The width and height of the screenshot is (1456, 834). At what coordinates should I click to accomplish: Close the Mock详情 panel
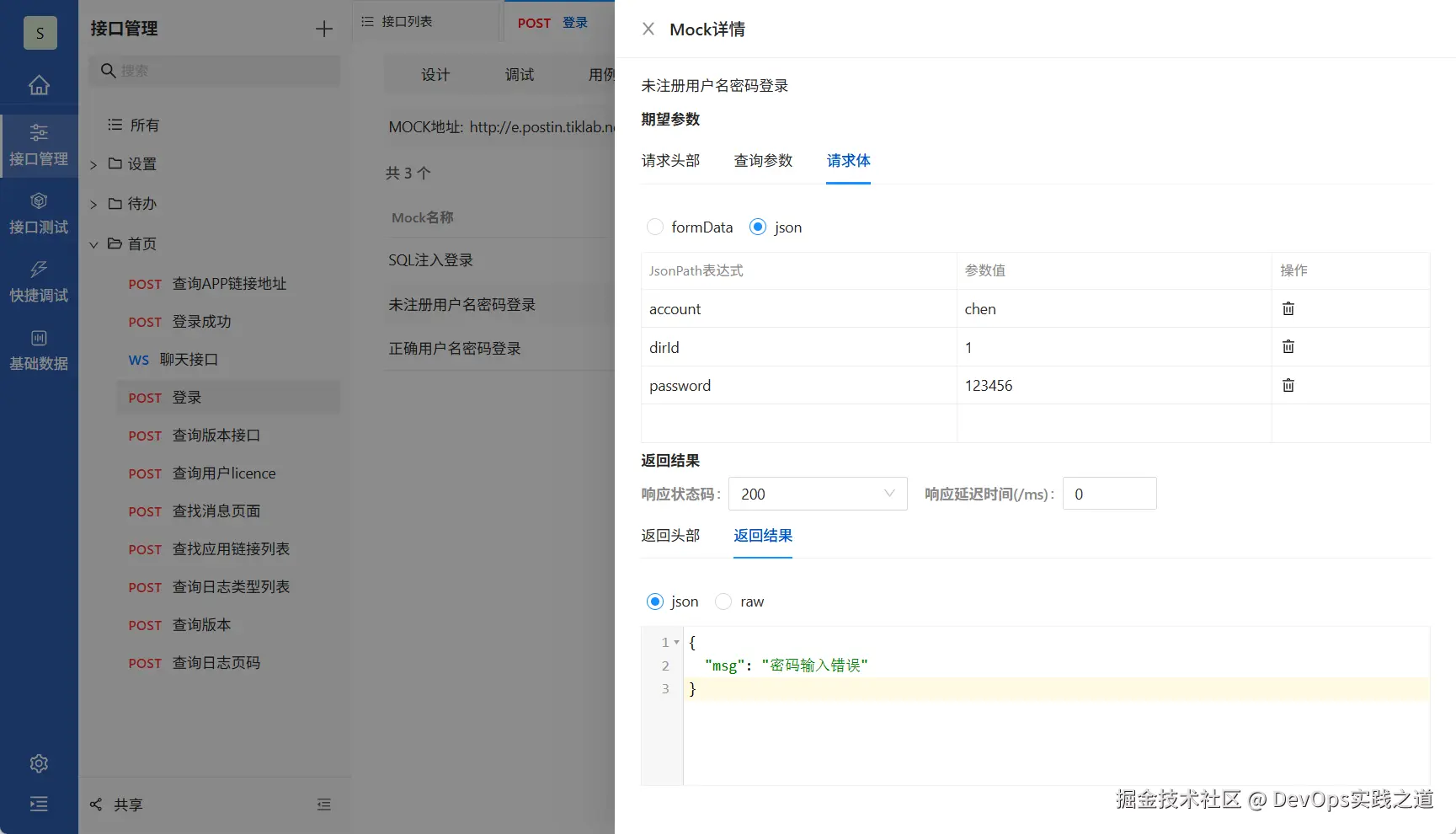648,29
